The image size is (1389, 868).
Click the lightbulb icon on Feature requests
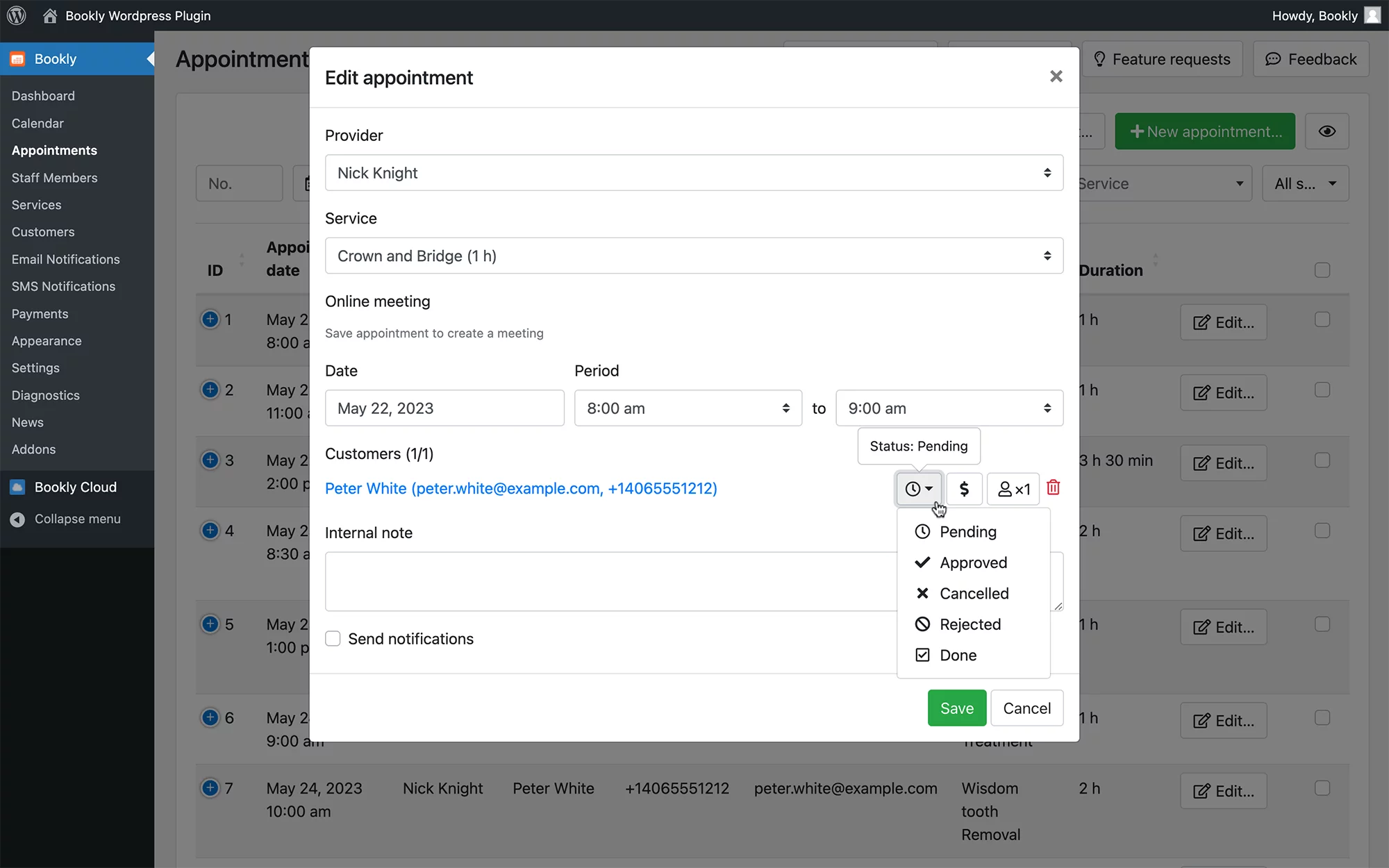point(1099,59)
